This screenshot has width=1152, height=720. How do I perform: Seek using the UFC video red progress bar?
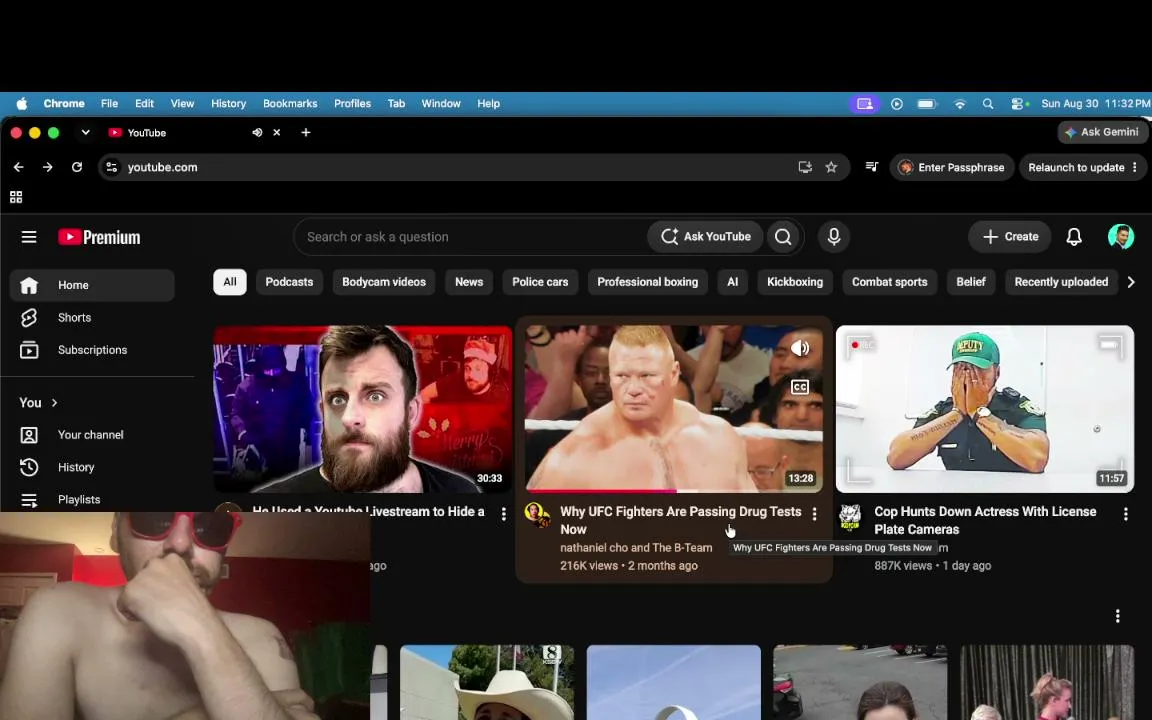point(674,490)
